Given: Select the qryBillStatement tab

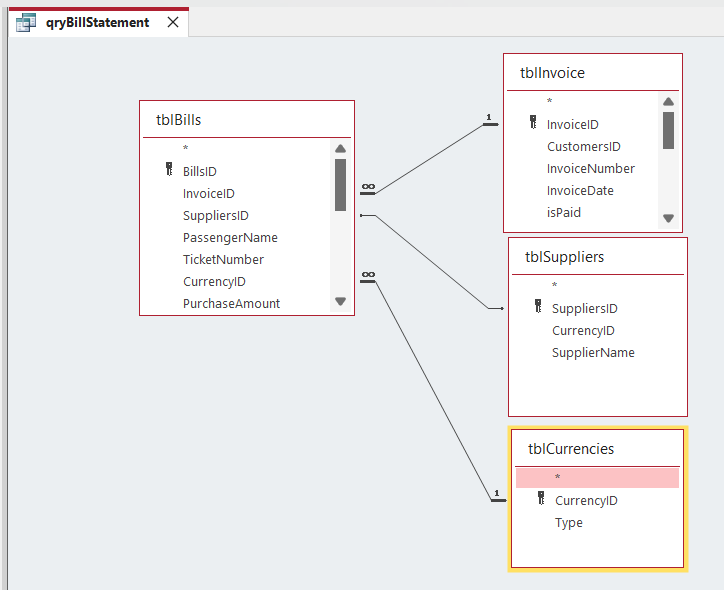Looking at the screenshot, I should (x=98, y=22).
